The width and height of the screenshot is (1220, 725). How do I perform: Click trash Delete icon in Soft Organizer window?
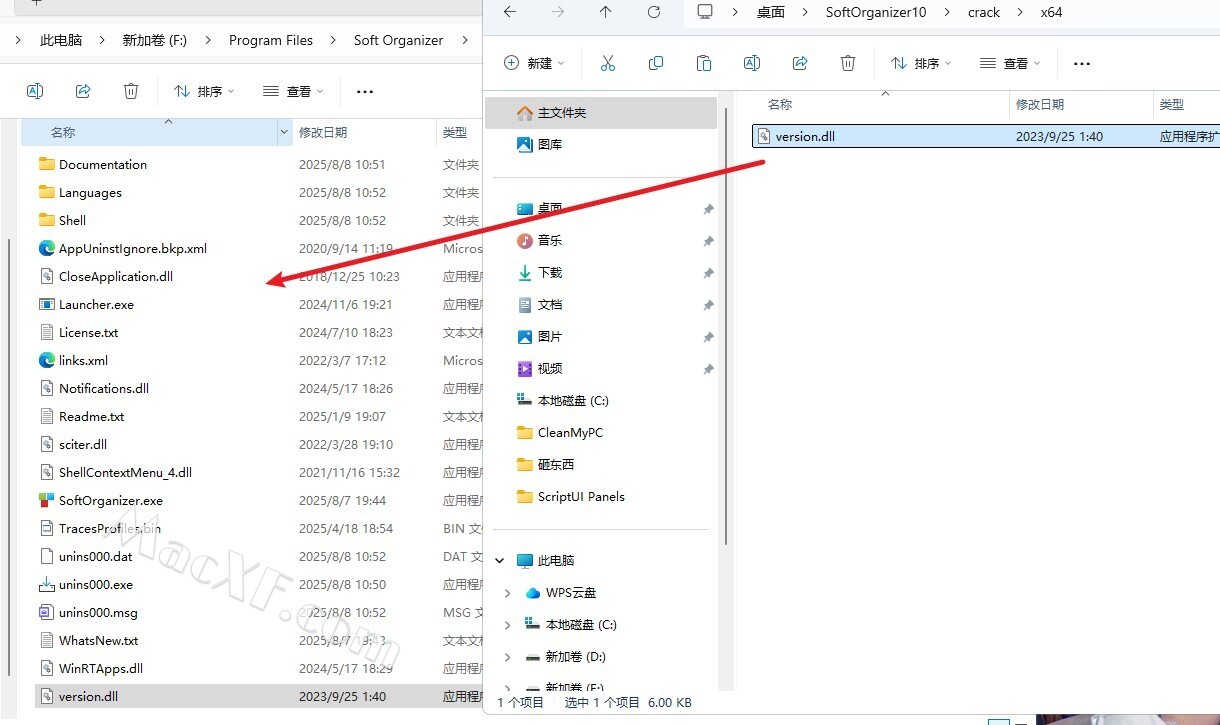(131, 91)
